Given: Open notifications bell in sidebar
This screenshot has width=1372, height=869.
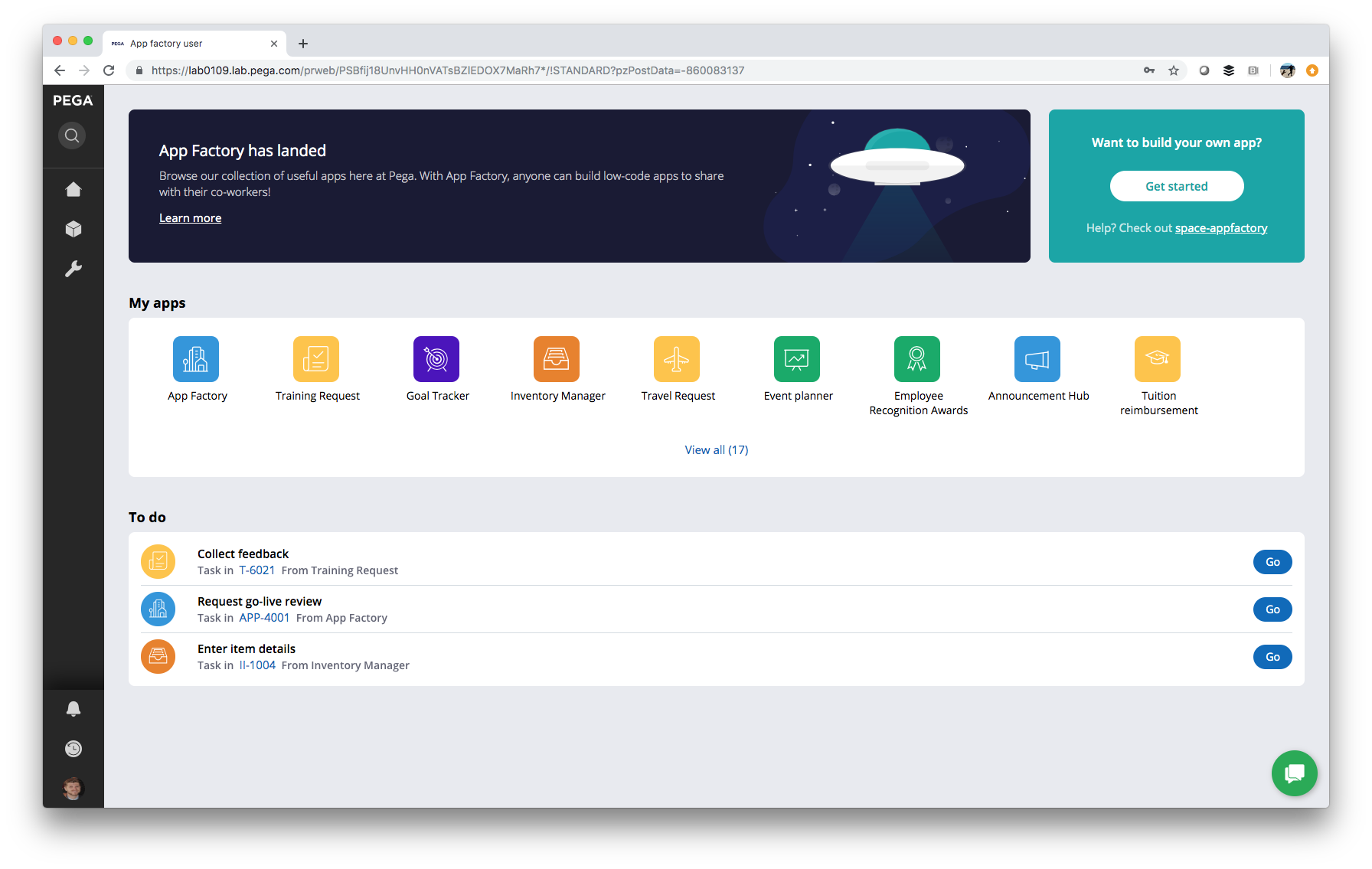Looking at the screenshot, I should (73, 709).
